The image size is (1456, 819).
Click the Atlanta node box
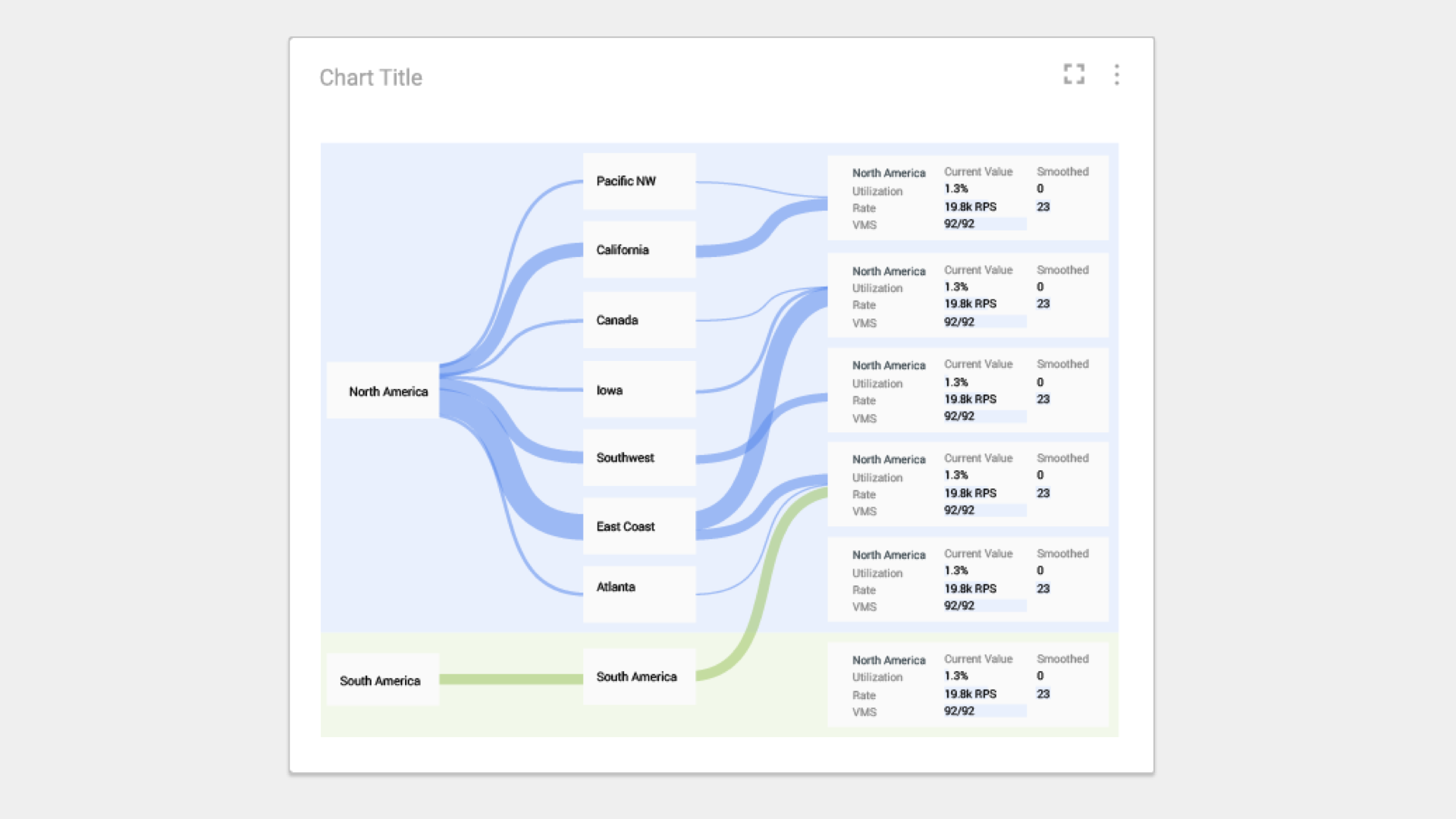coord(639,594)
